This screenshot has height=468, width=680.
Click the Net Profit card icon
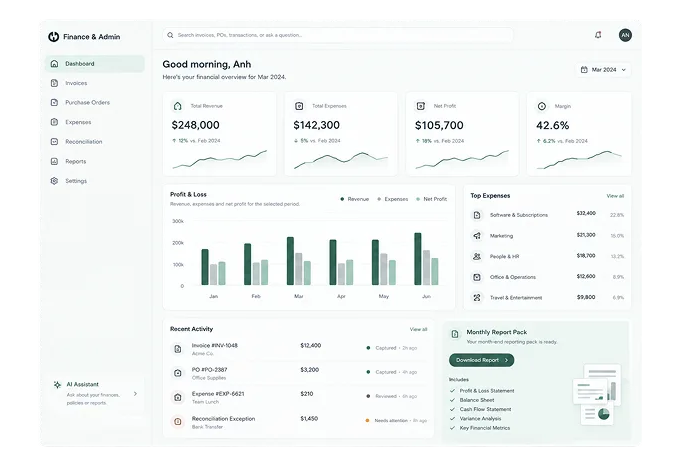click(420, 106)
